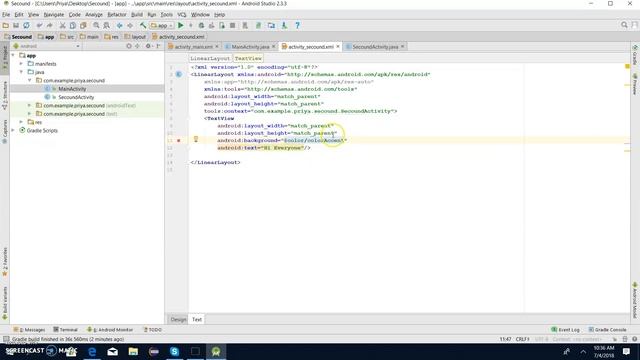Expand the Gradle Scripts node
This screenshot has height=360, width=640.
[x=13, y=130]
